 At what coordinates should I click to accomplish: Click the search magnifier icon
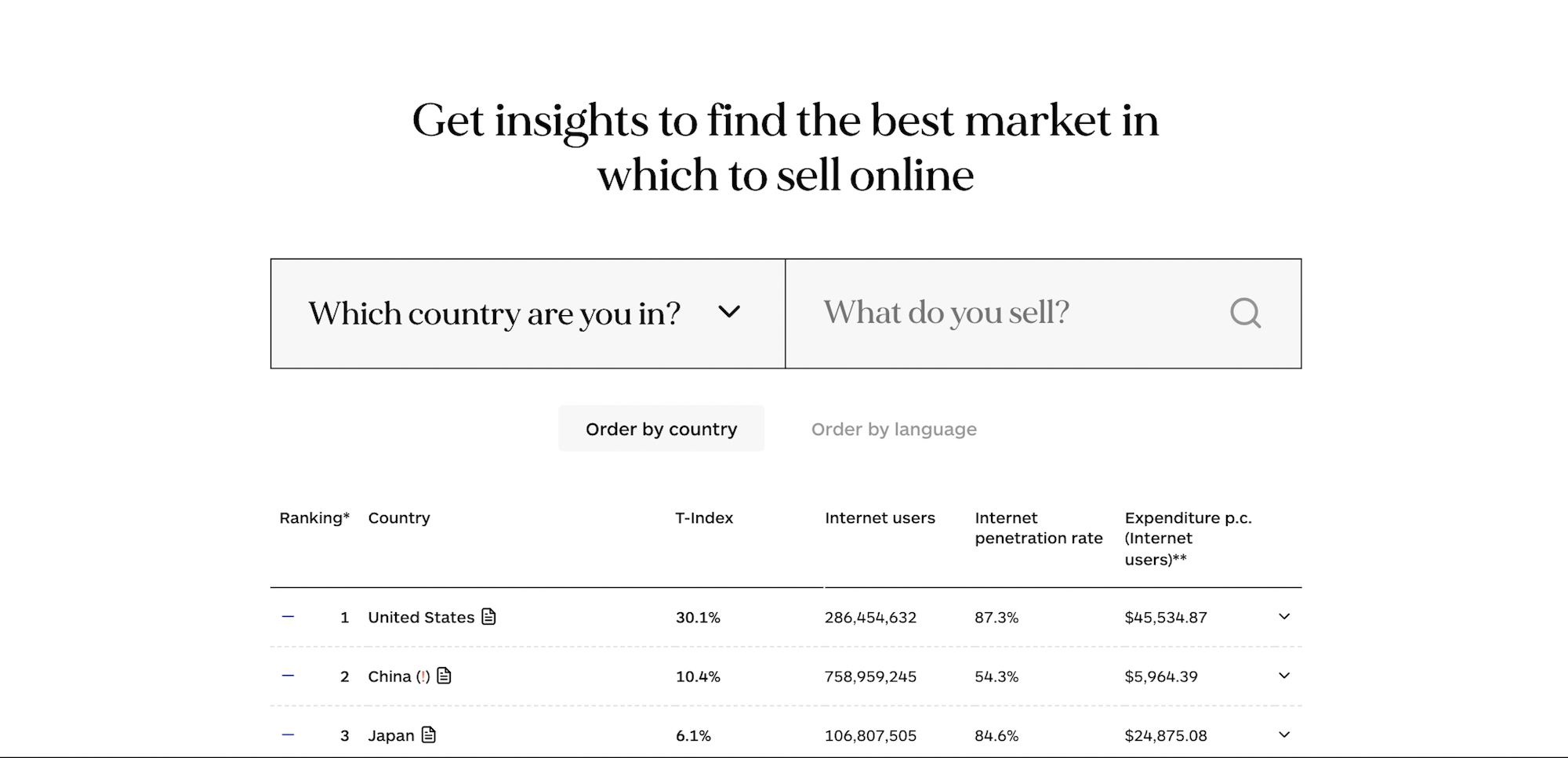1245,313
